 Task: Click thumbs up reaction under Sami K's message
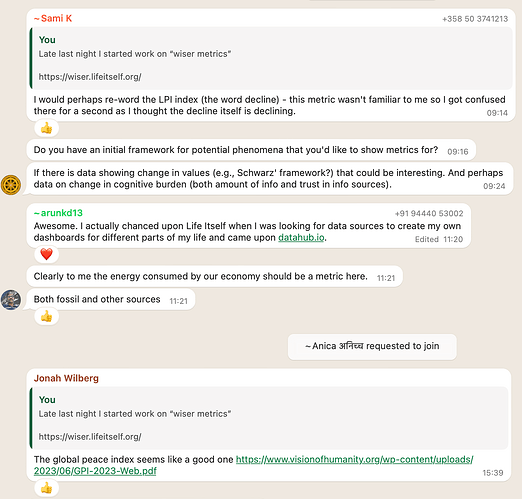coord(47,128)
